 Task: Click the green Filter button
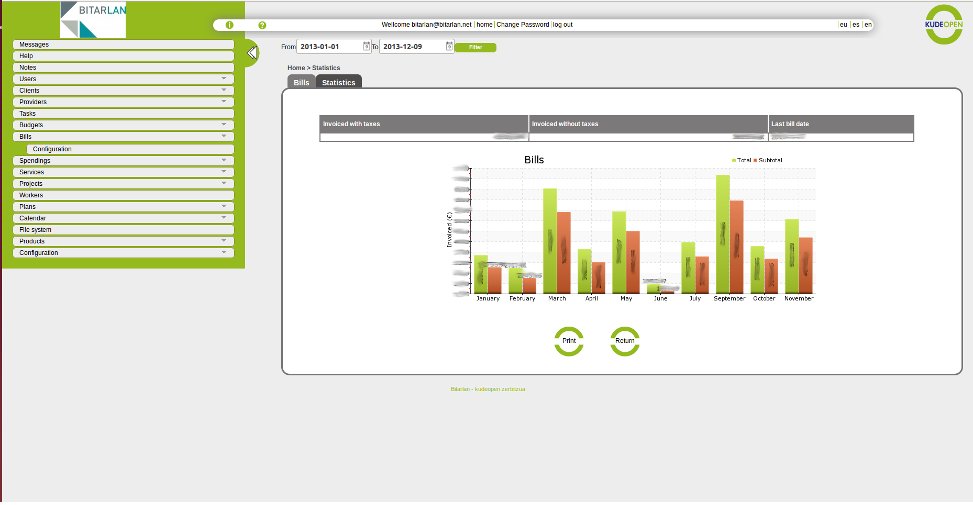475,47
